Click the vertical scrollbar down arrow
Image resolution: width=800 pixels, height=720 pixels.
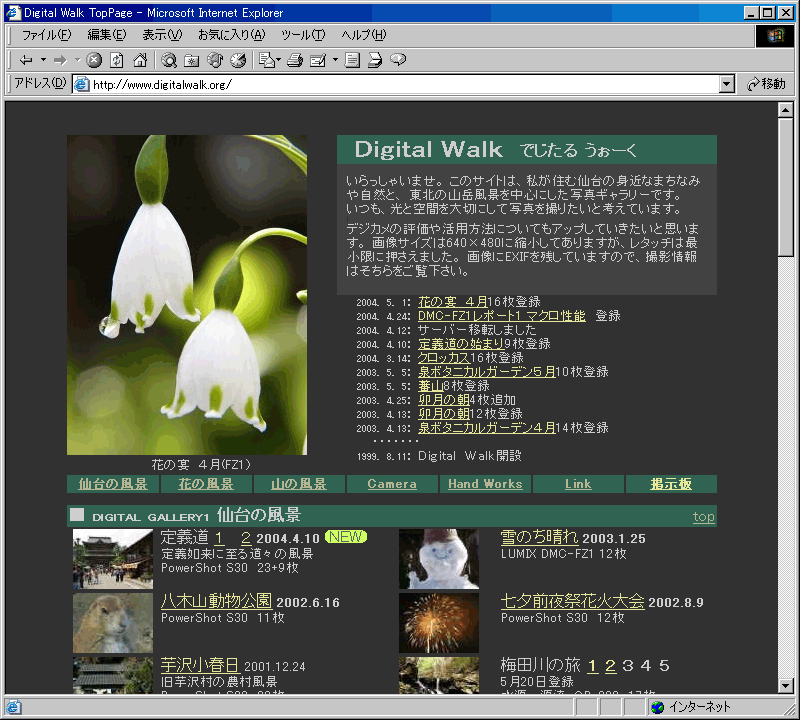(x=786, y=685)
